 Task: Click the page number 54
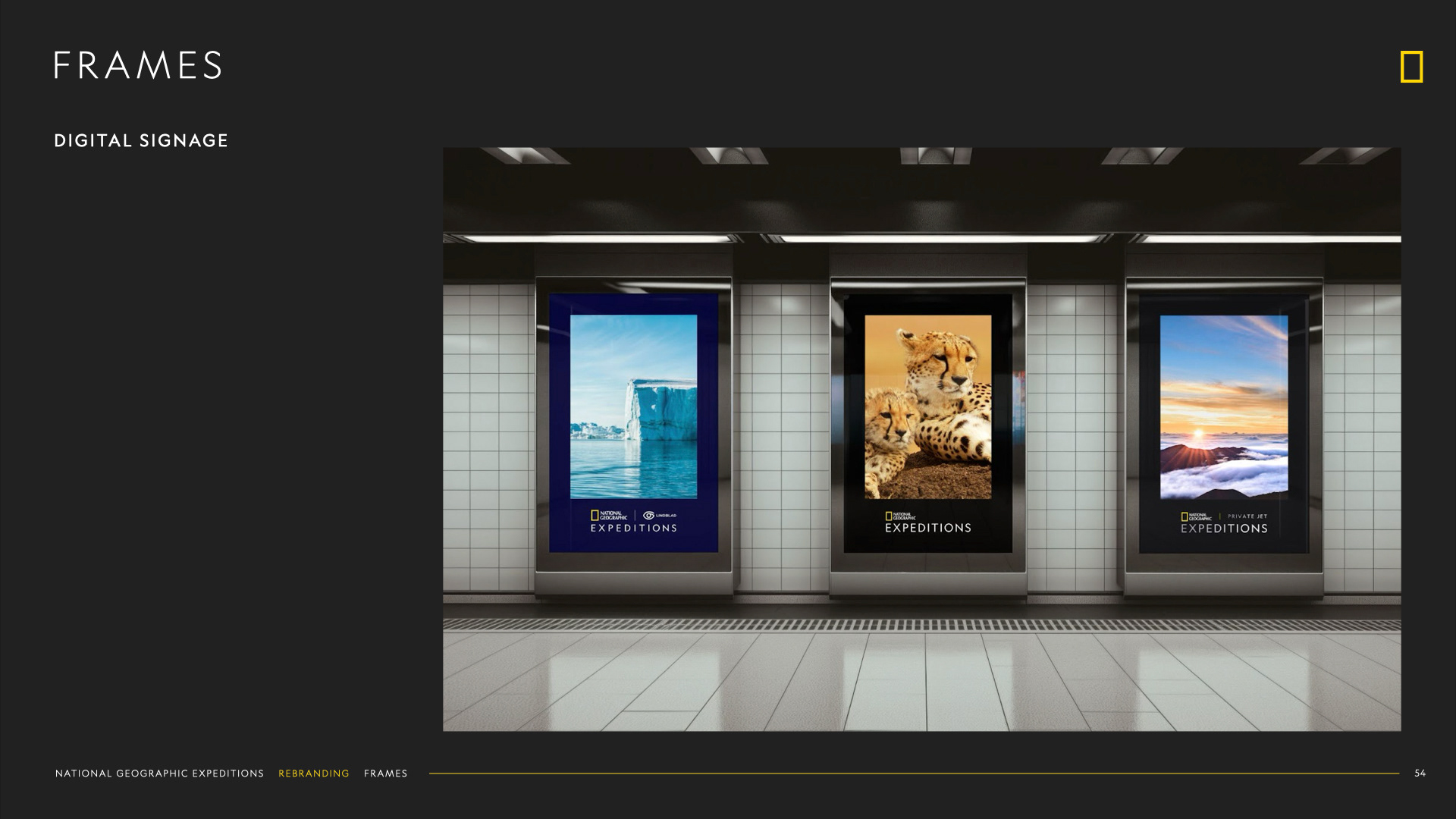pyautogui.click(x=1420, y=773)
